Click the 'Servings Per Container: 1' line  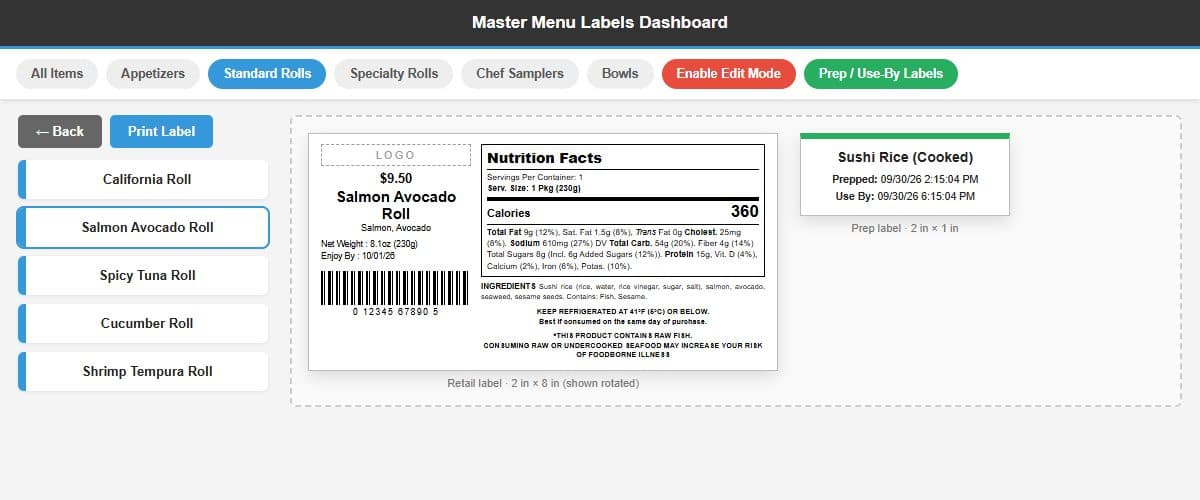[535, 177]
